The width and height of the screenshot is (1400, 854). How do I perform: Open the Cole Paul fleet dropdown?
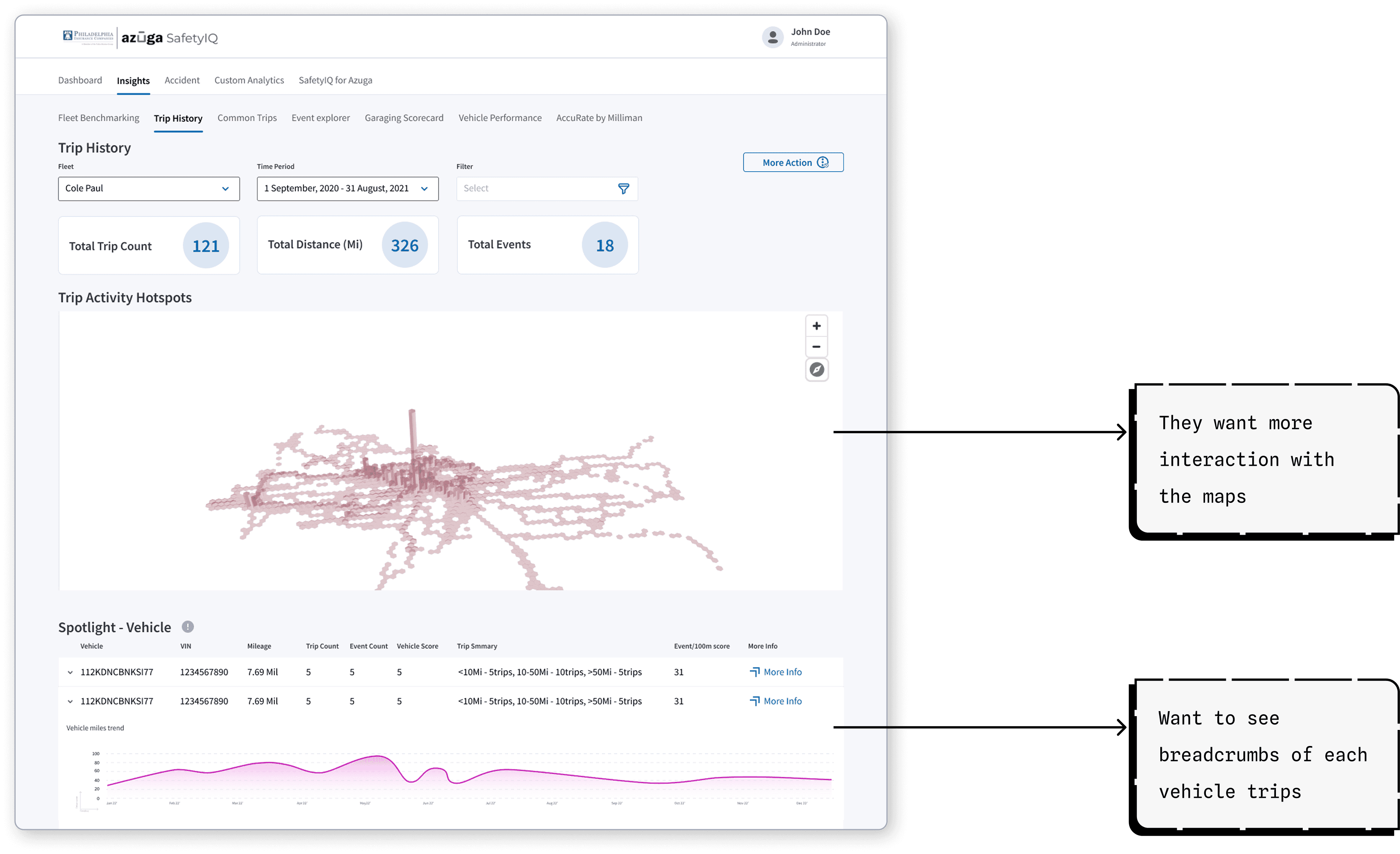click(149, 189)
